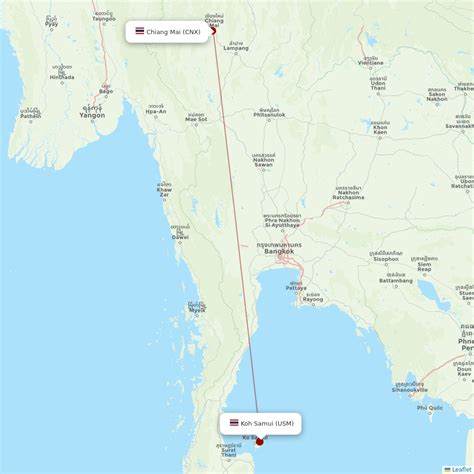Click the Yangon city label
This screenshot has width=474, height=474.
click(x=92, y=115)
